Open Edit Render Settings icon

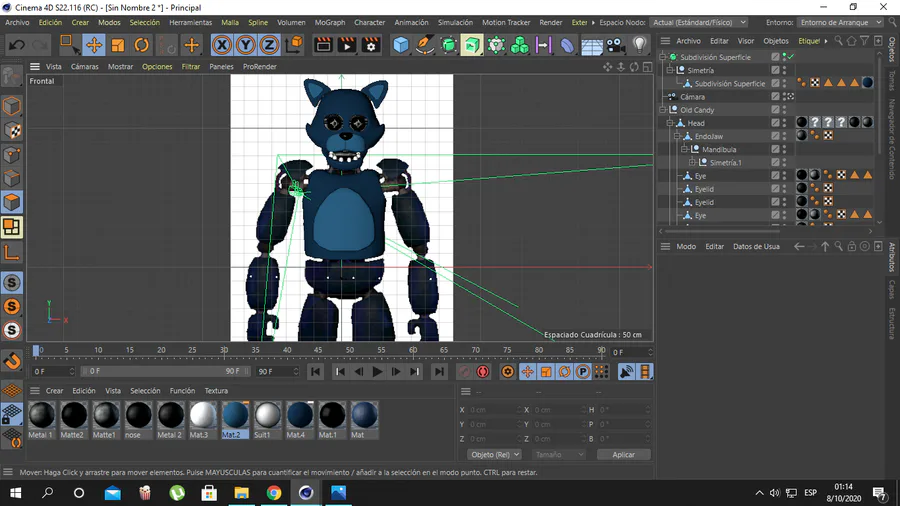click(371, 45)
